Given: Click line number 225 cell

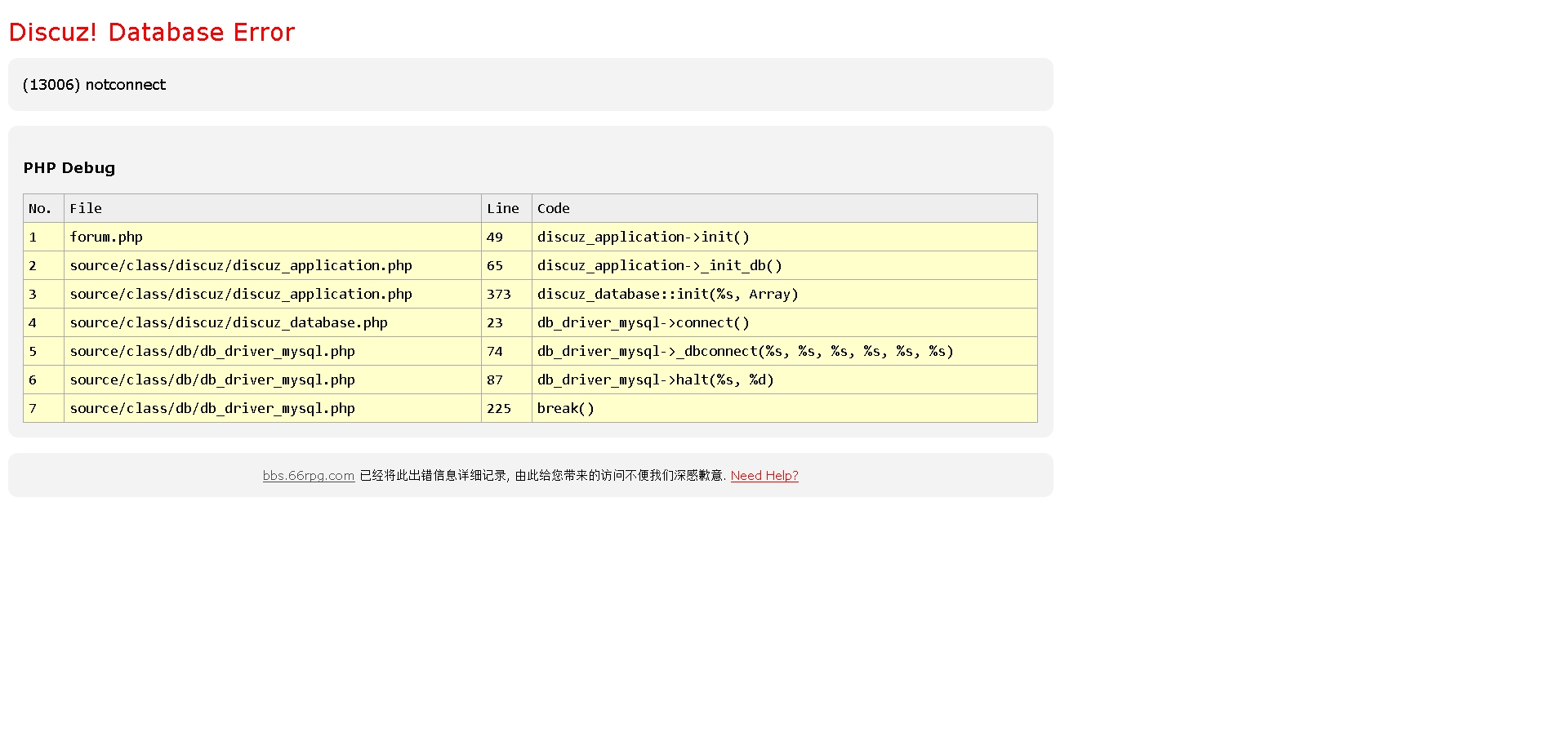Looking at the screenshot, I should coord(506,408).
